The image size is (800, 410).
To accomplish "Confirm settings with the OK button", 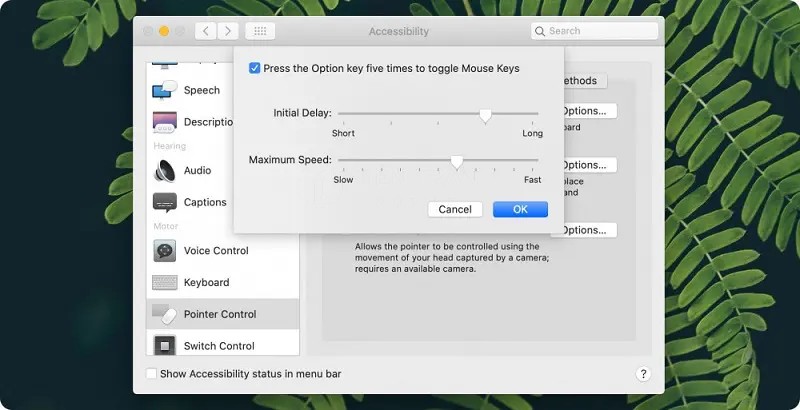I will click(x=520, y=209).
